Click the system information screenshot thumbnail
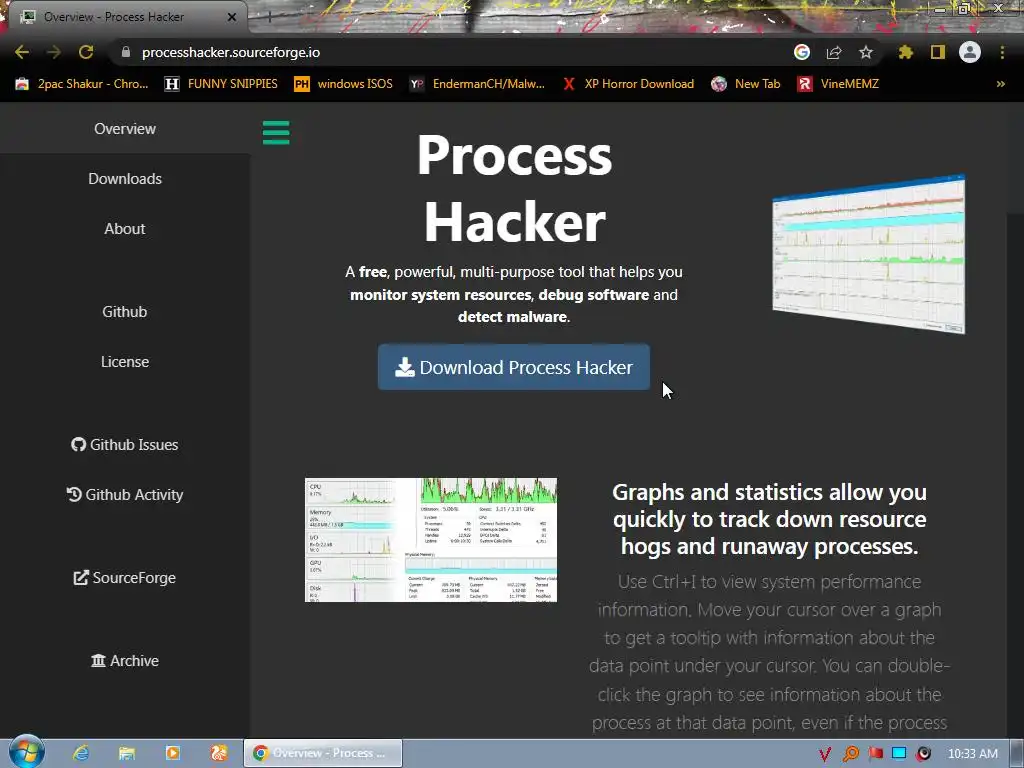 click(x=431, y=540)
